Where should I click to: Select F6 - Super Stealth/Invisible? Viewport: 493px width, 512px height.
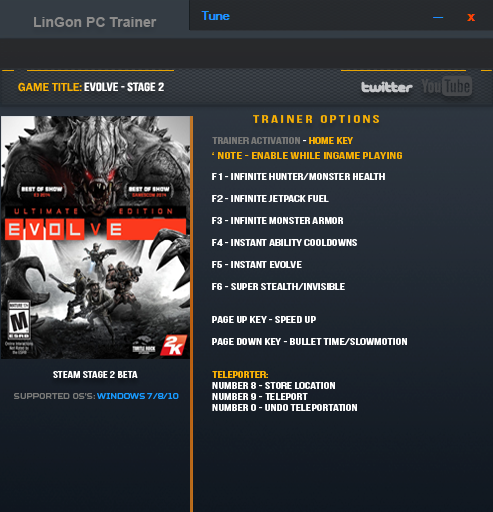[x=278, y=287]
